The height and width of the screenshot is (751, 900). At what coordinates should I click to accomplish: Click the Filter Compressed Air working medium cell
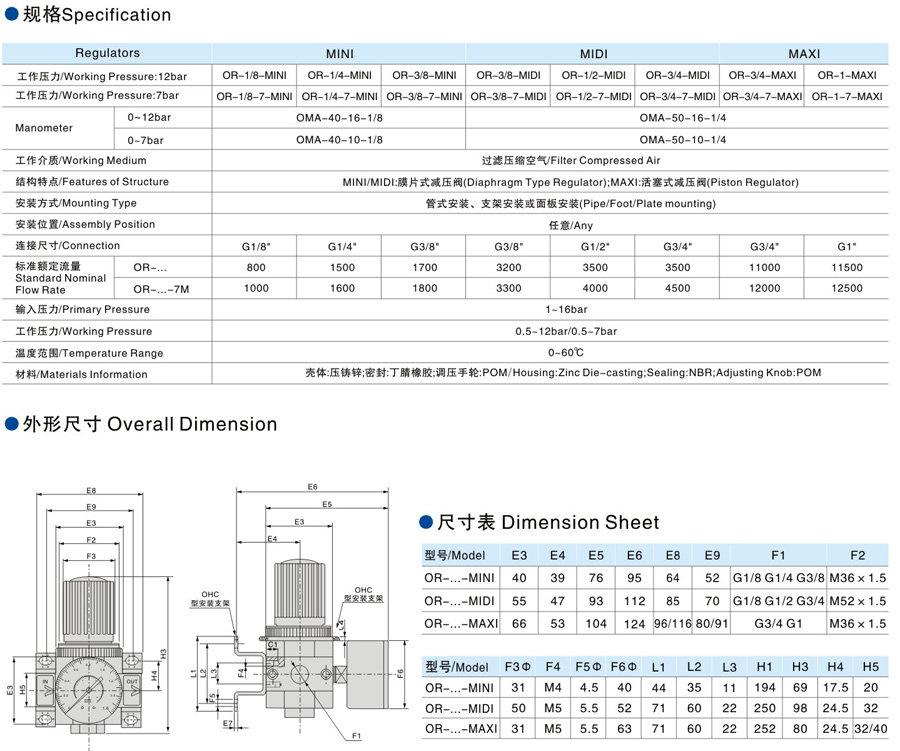point(550,161)
